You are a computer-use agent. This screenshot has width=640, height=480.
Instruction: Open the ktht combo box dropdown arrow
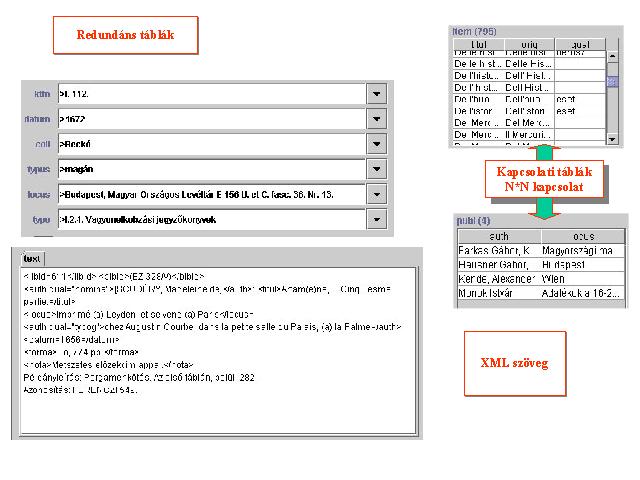click(376, 94)
